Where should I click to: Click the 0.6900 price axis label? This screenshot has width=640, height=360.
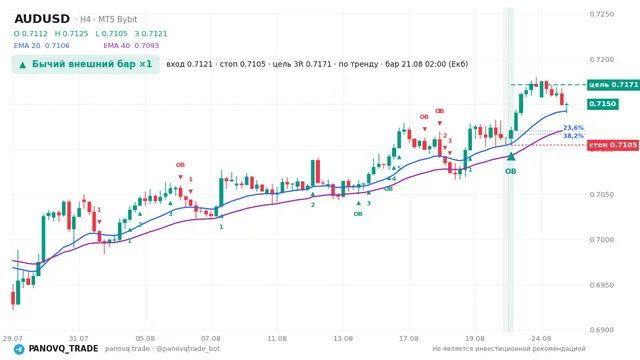point(602,330)
